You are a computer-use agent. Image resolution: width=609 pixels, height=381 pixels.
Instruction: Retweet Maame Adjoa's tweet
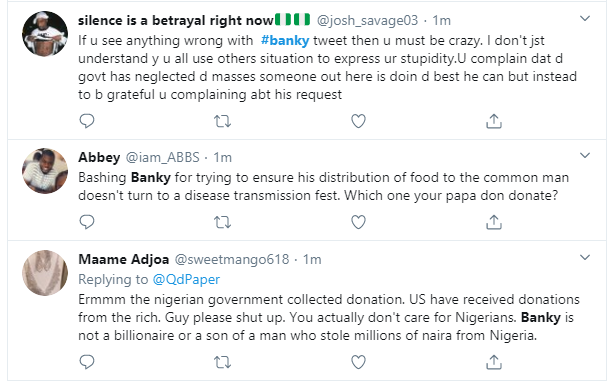click(223, 362)
